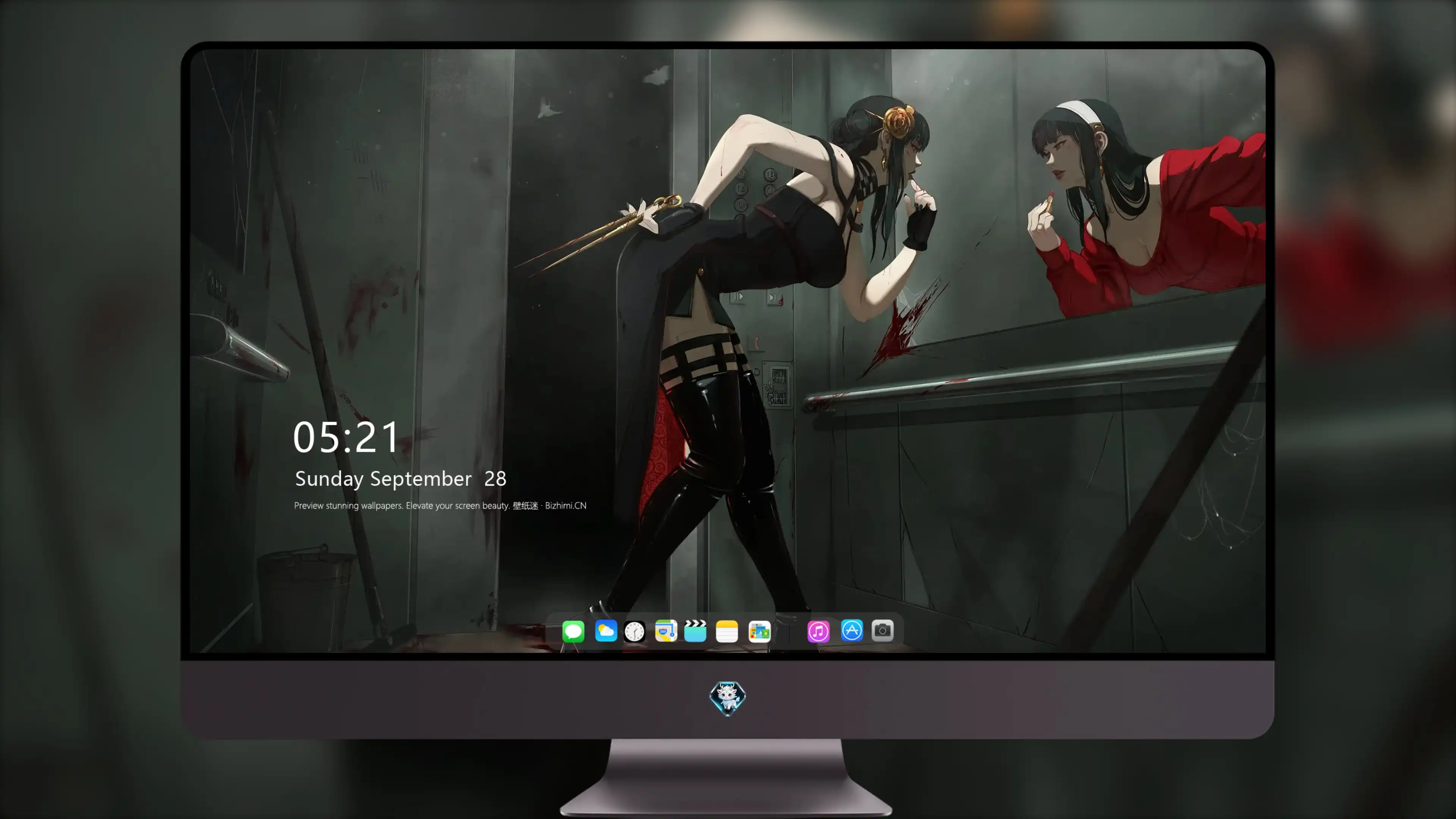Open the blue App Store icon
The height and width of the screenshot is (819, 1456).
coord(852,630)
